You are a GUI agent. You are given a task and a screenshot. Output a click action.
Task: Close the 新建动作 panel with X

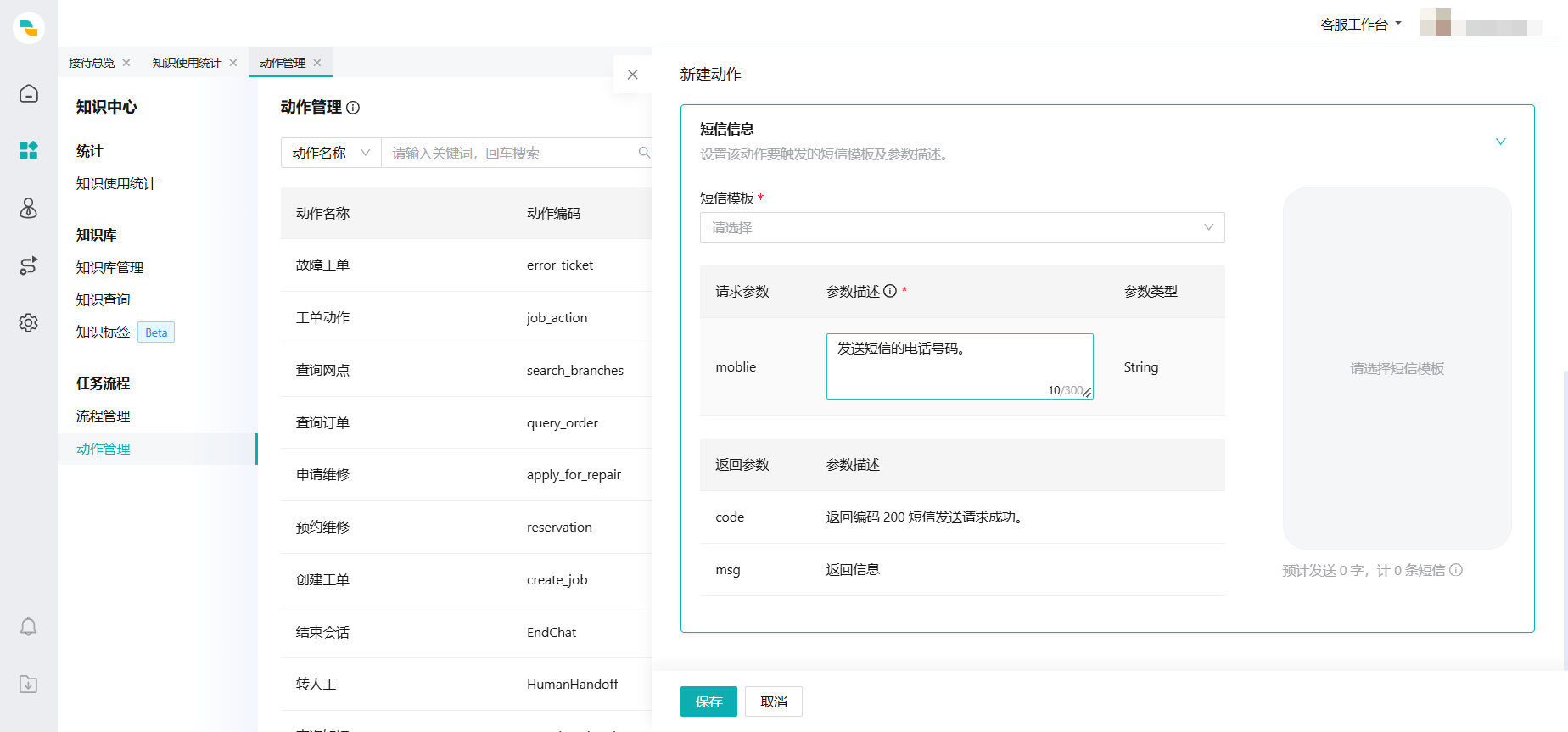[632, 75]
